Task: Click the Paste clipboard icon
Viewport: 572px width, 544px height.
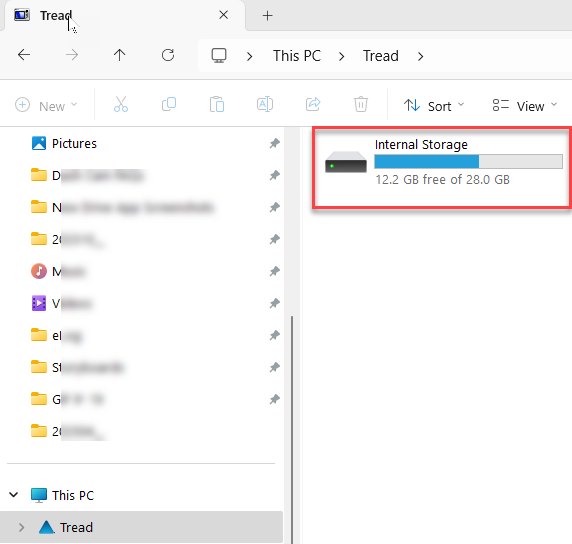Action: point(217,104)
